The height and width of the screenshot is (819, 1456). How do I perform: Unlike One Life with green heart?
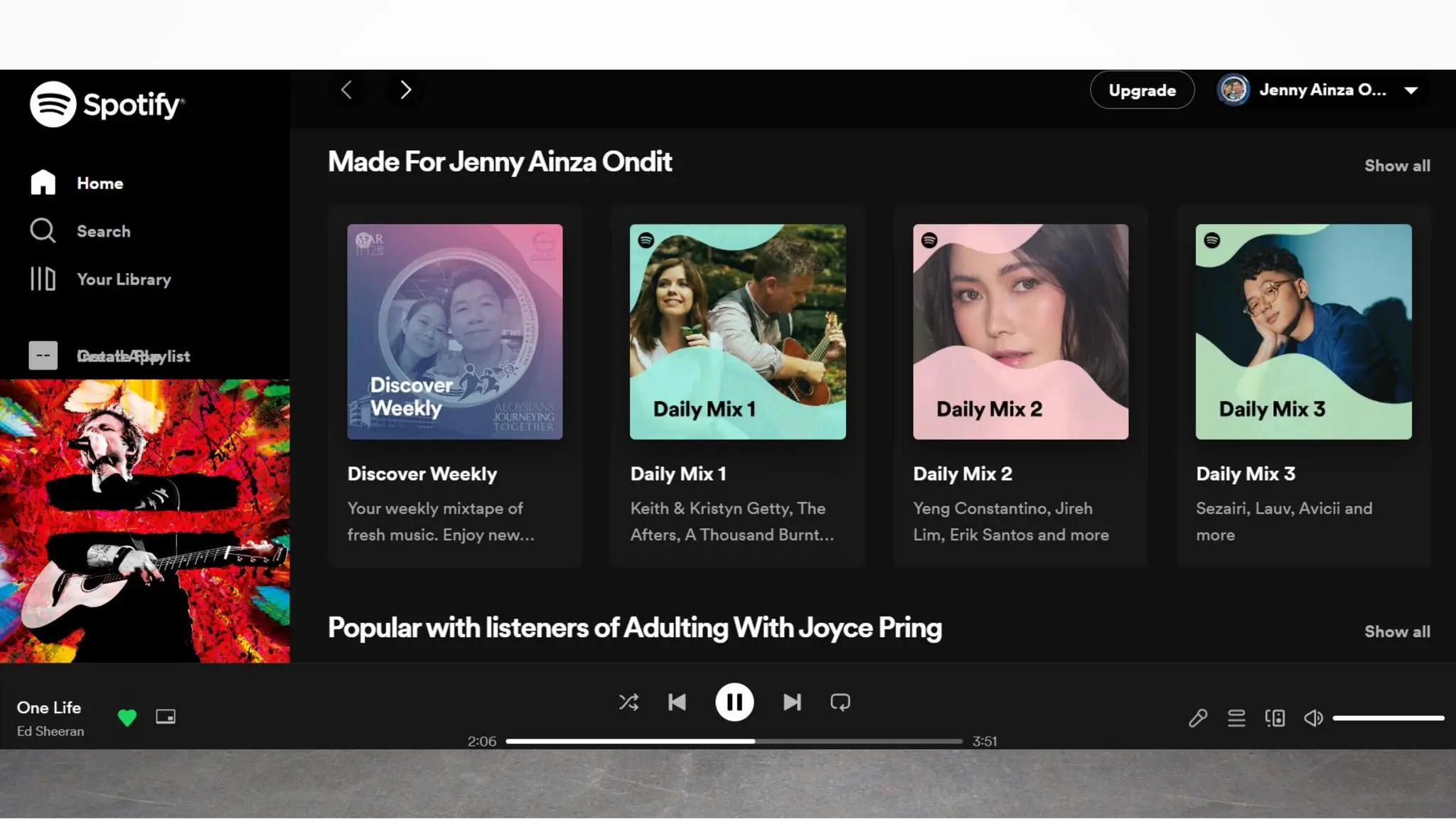click(x=127, y=717)
